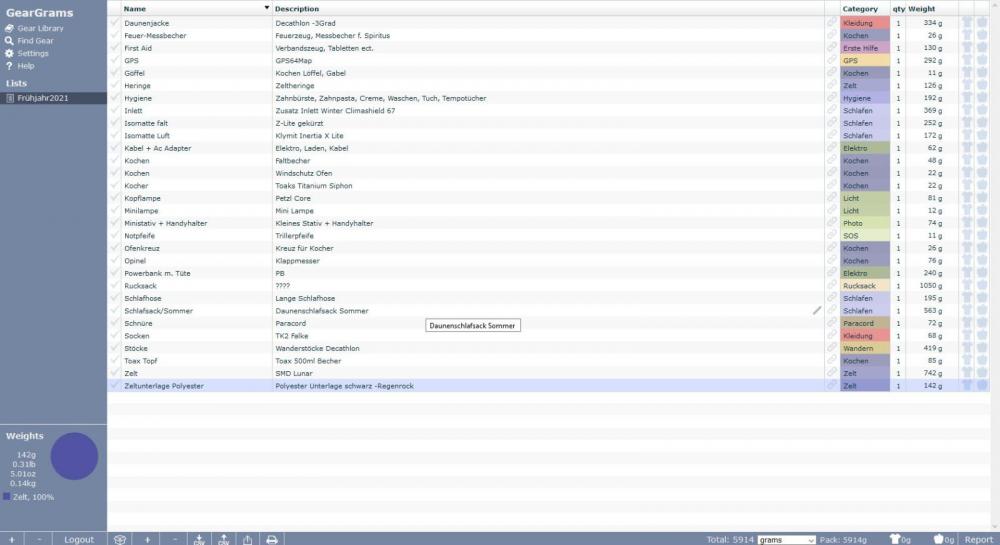Click the print list icon in bottom toolbar
This screenshot has height=545, width=1000.
coord(271,539)
